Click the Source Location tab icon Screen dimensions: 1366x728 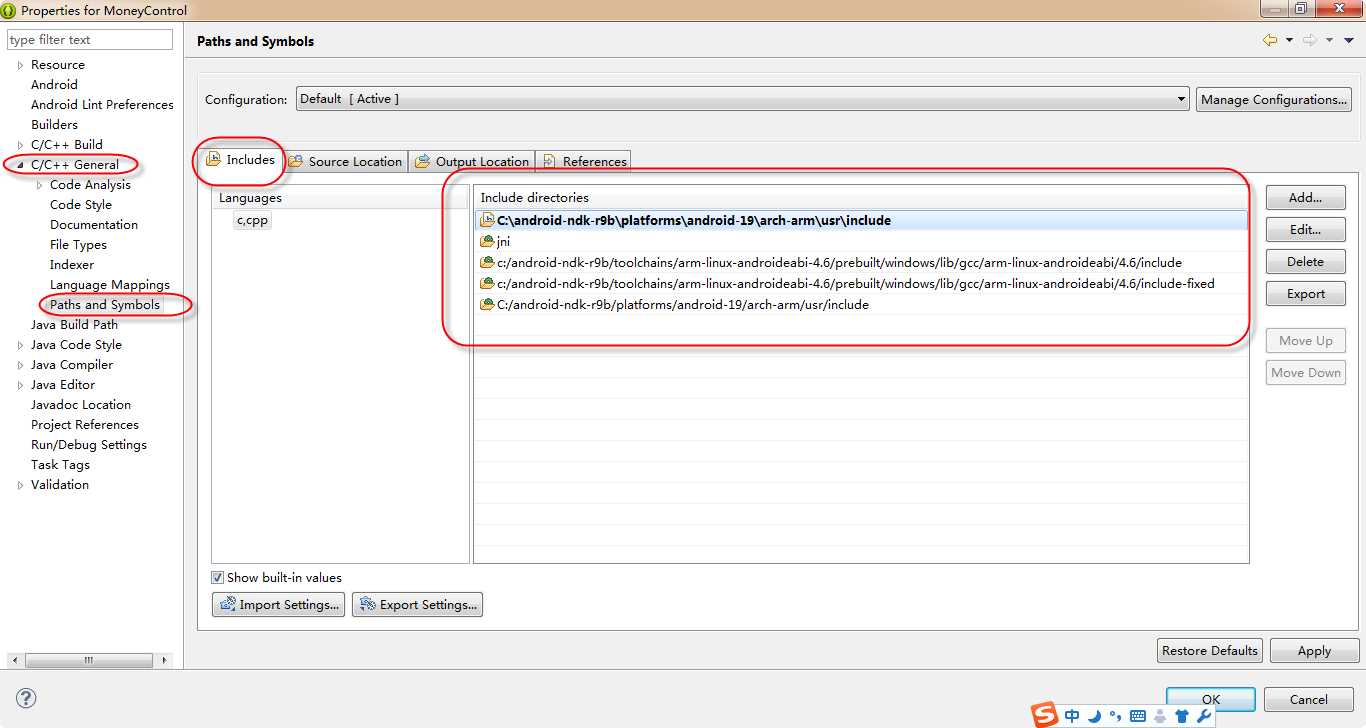(296, 161)
